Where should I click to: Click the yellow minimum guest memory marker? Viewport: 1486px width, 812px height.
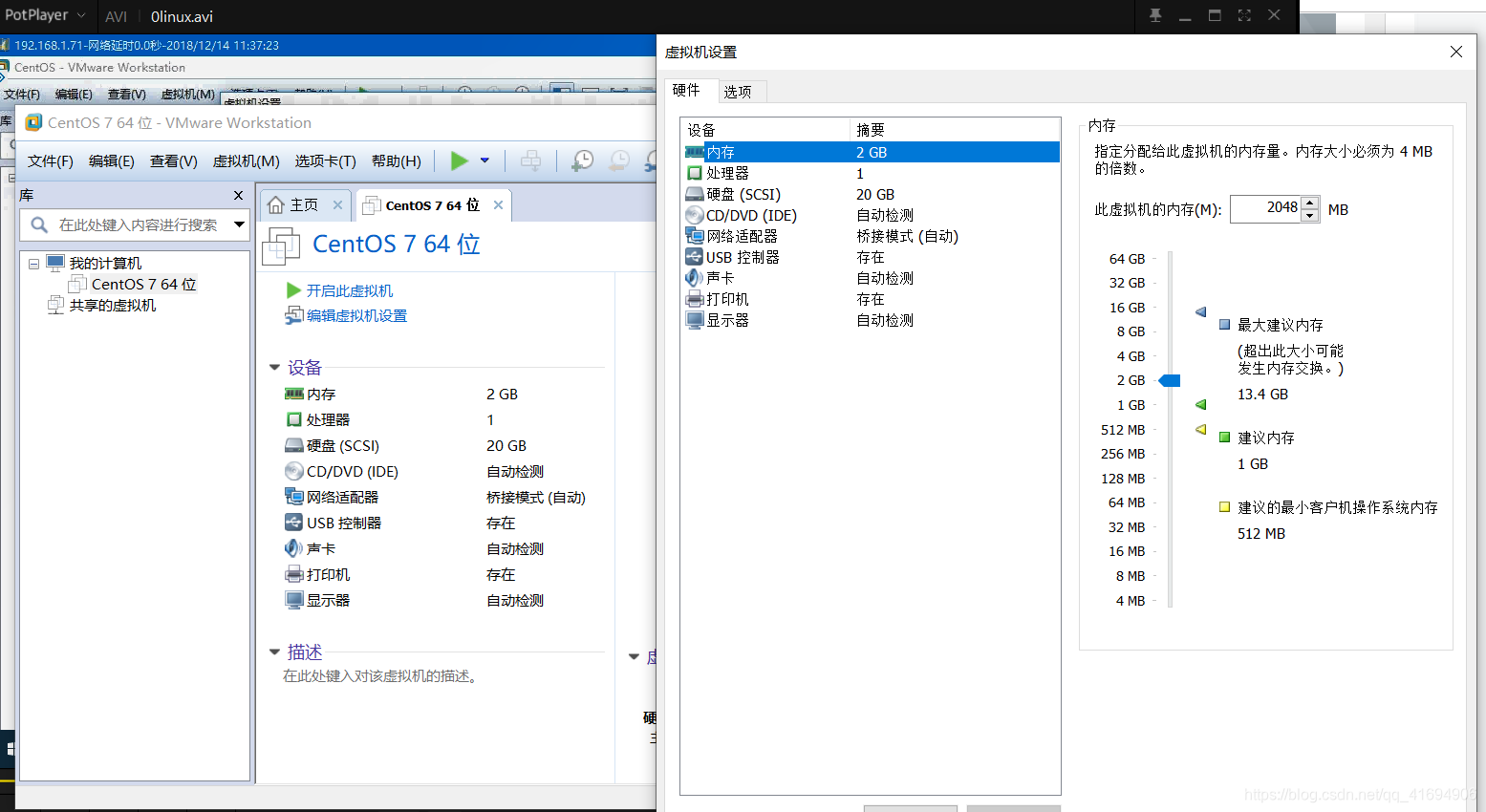pos(1201,429)
